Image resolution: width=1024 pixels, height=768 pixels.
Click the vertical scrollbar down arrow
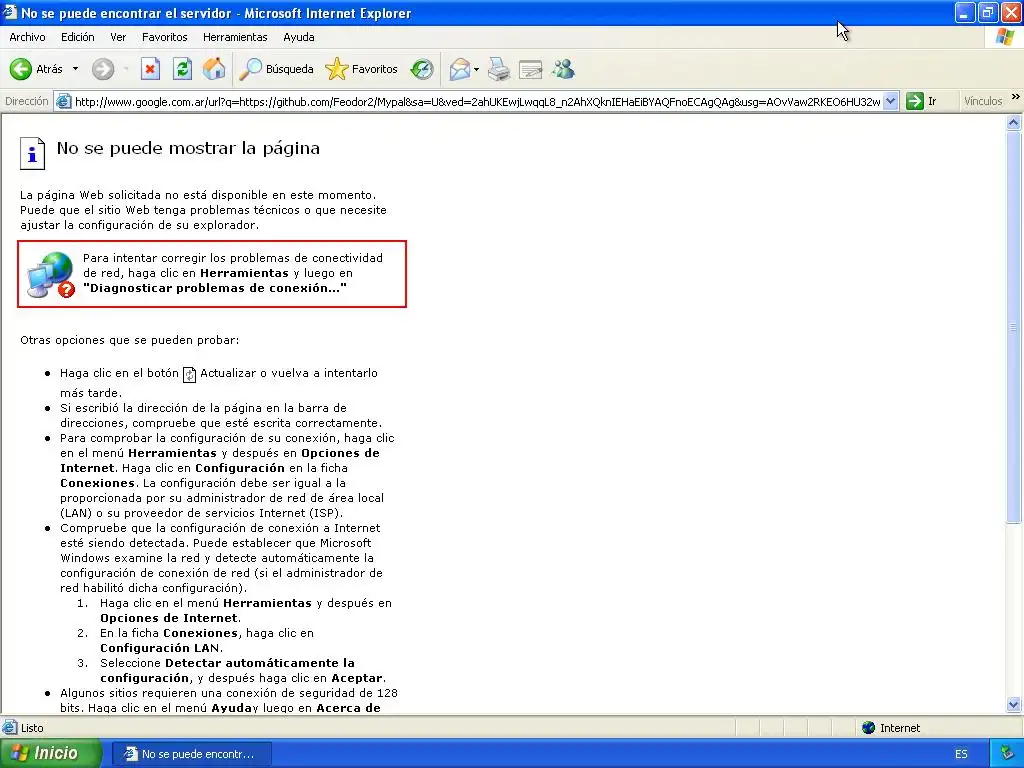pyautogui.click(x=1014, y=704)
